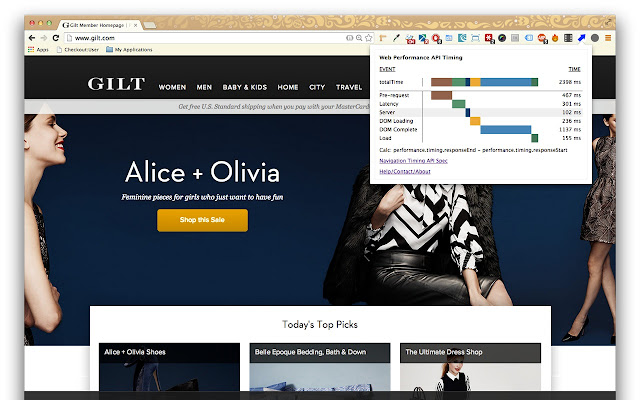Open the orange ruler extension icon

click(382, 38)
